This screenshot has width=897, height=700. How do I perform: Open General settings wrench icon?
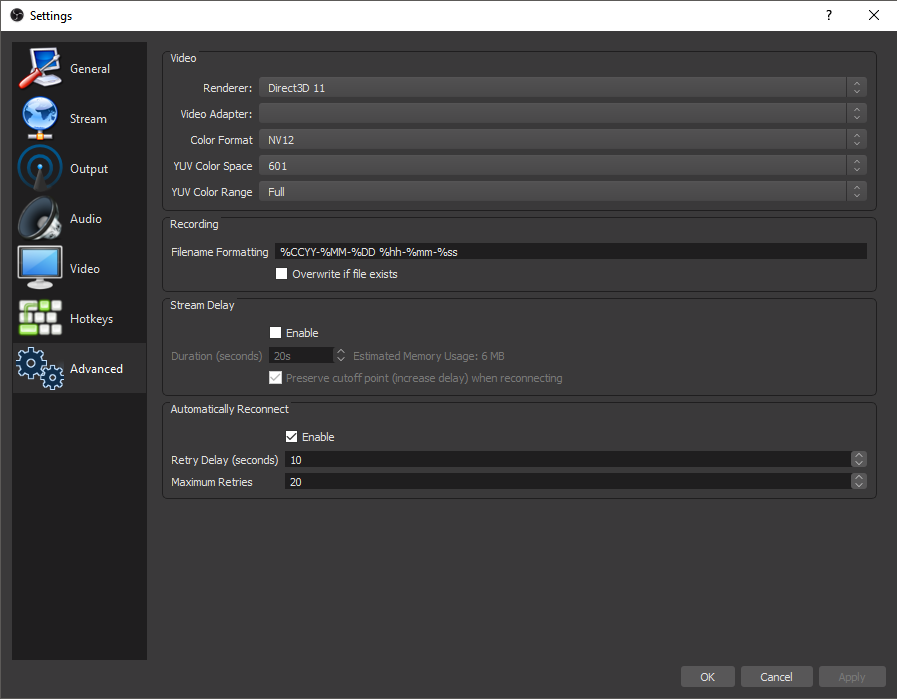(40, 68)
